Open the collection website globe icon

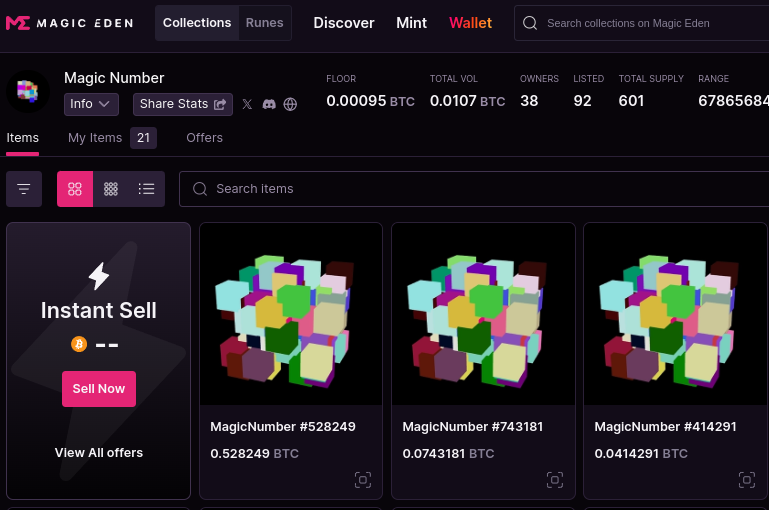[290, 104]
